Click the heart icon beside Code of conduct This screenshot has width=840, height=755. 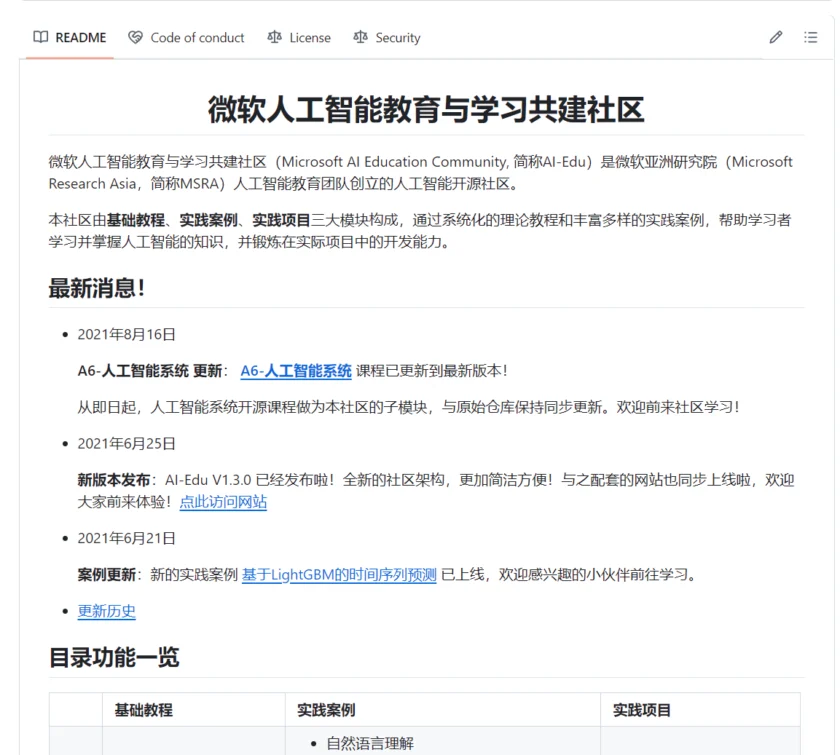click(x=136, y=37)
